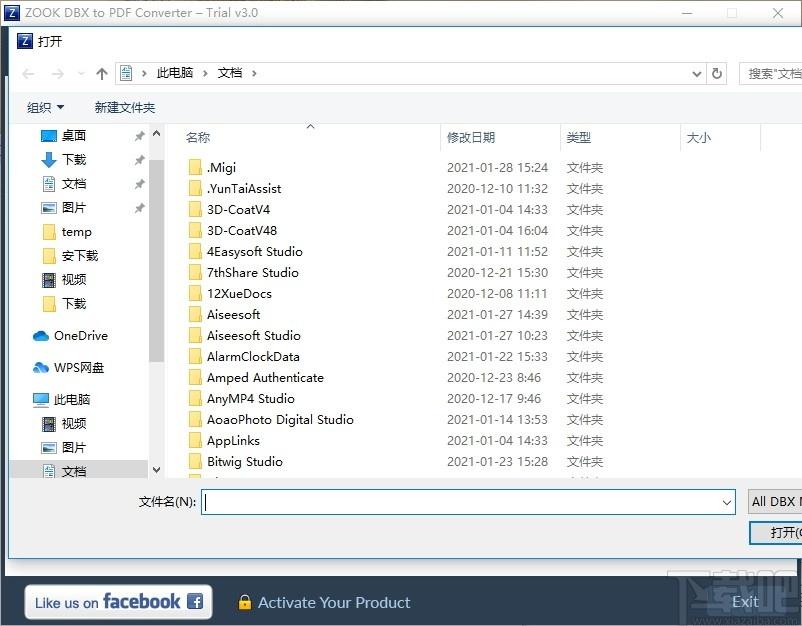Viewport: 802px width, 626px height.
Task: Click the 7thShare Studio folder icon
Action: click(195, 272)
